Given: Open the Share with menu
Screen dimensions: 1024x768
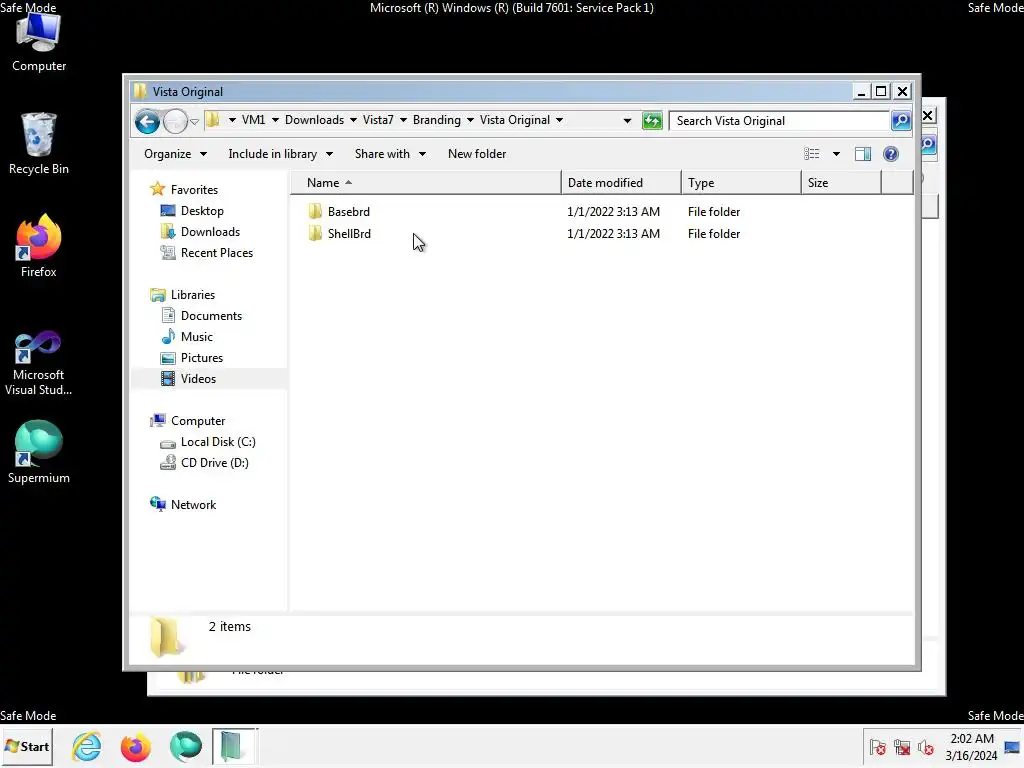Looking at the screenshot, I should point(391,154).
